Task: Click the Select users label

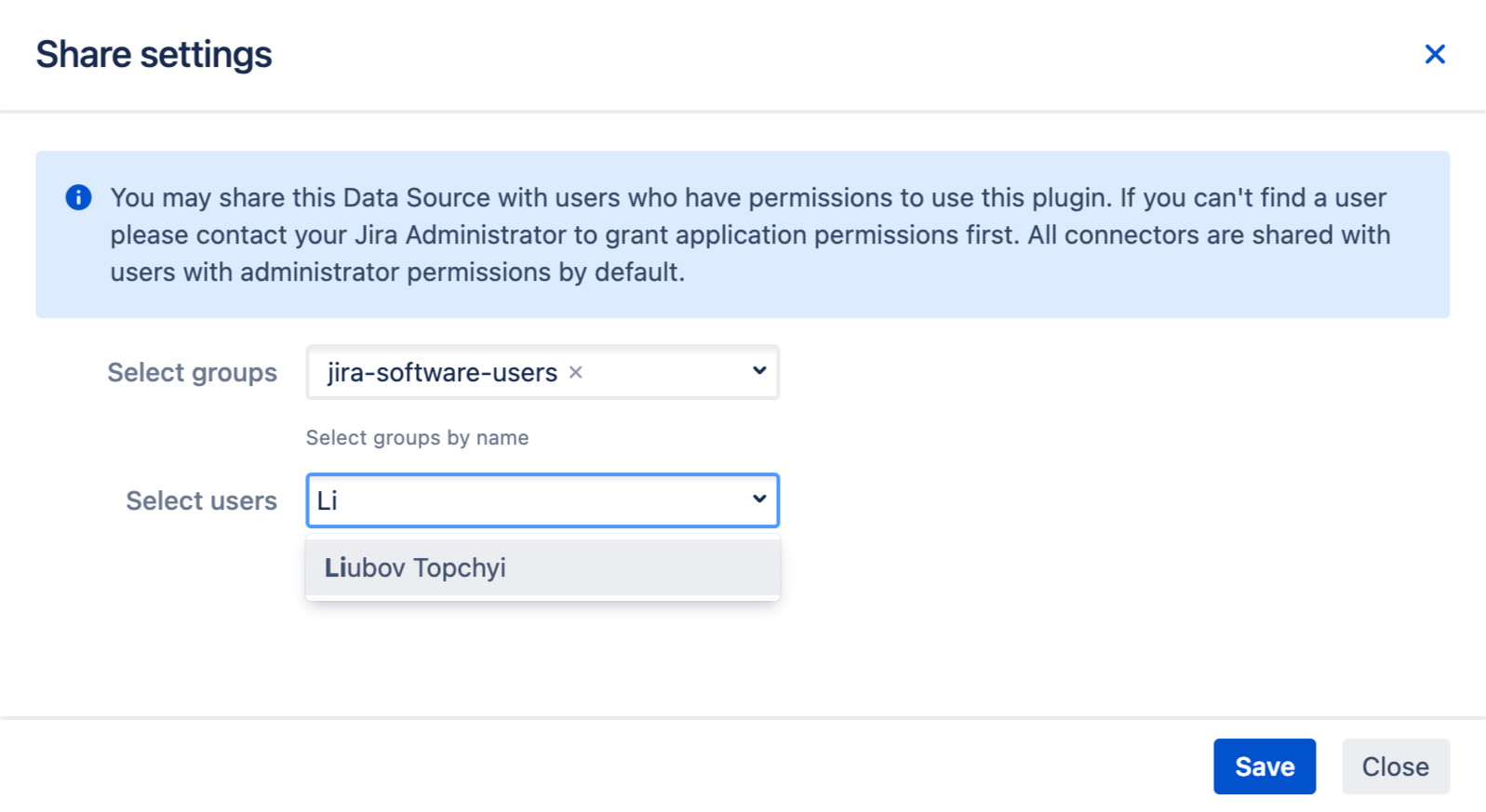Action: [200, 500]
